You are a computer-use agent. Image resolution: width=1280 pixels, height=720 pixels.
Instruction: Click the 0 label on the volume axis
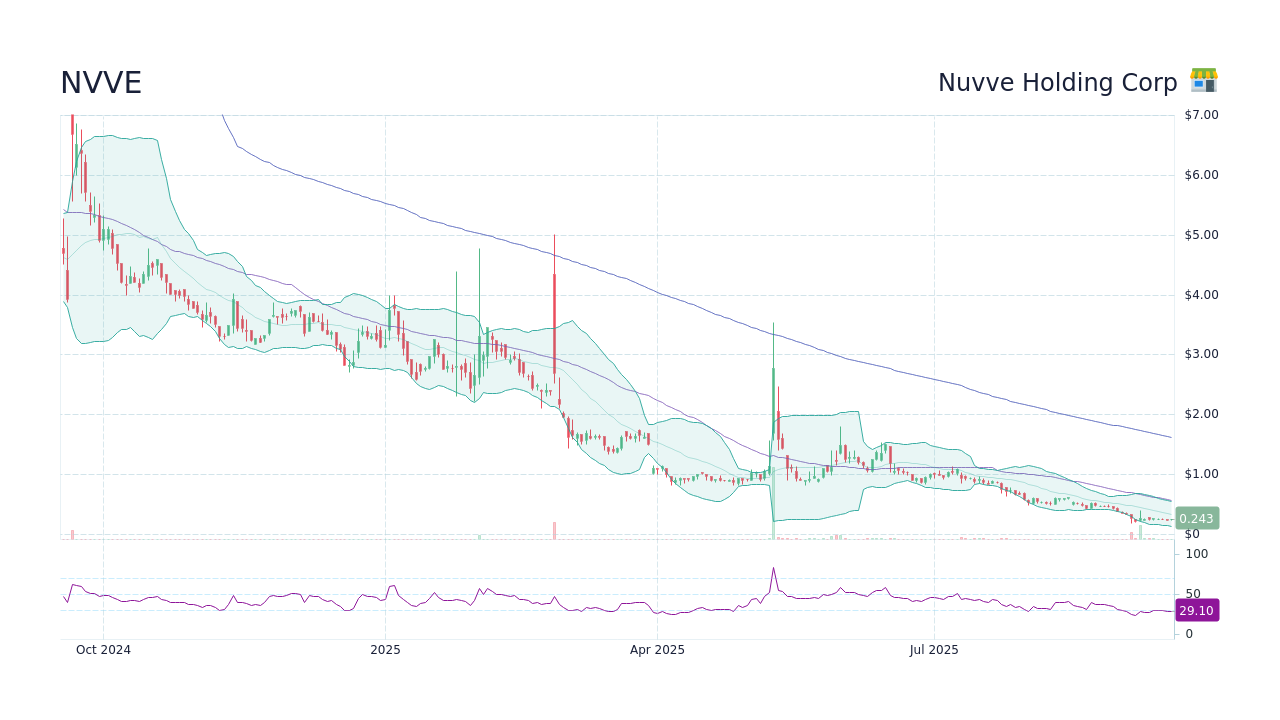(x=1189, y=633)
